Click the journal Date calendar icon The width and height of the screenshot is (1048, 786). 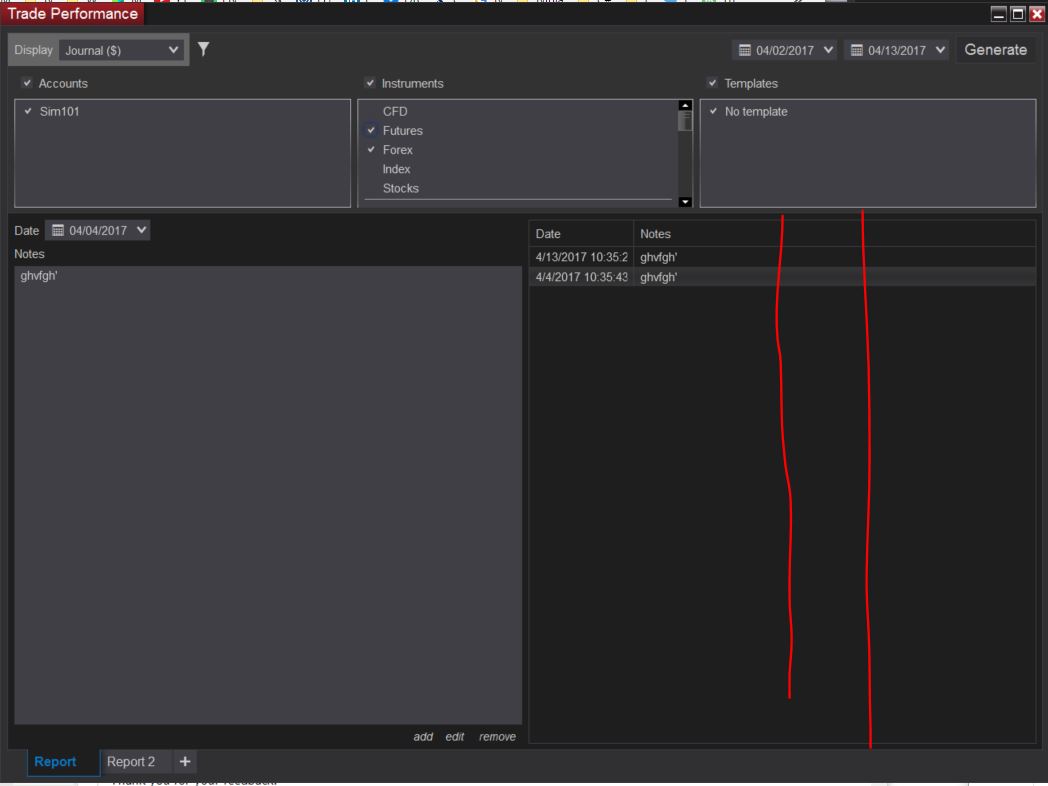(x=58, y=231)
